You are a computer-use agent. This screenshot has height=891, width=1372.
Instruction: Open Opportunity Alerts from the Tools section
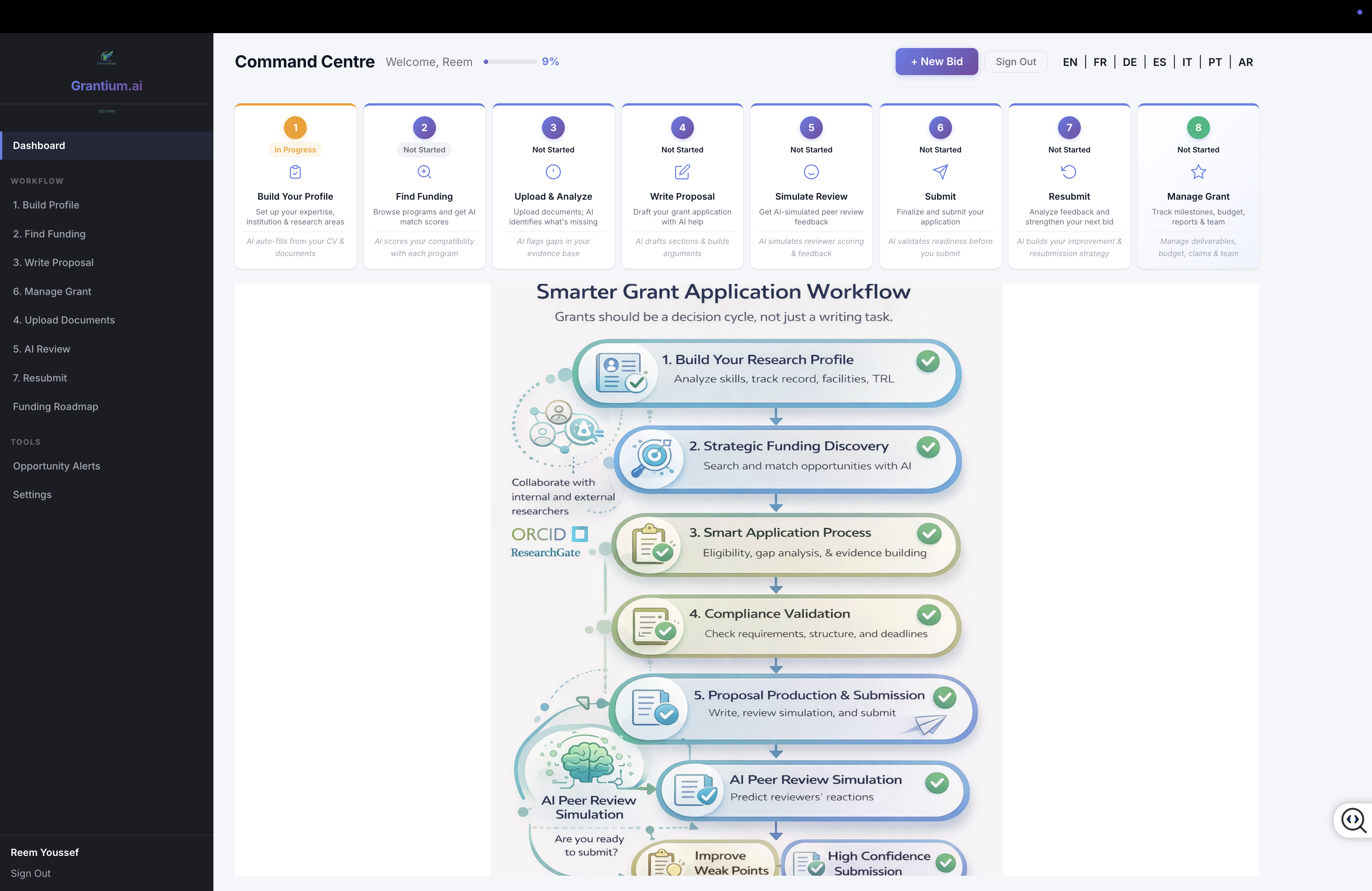pos(56,466)
